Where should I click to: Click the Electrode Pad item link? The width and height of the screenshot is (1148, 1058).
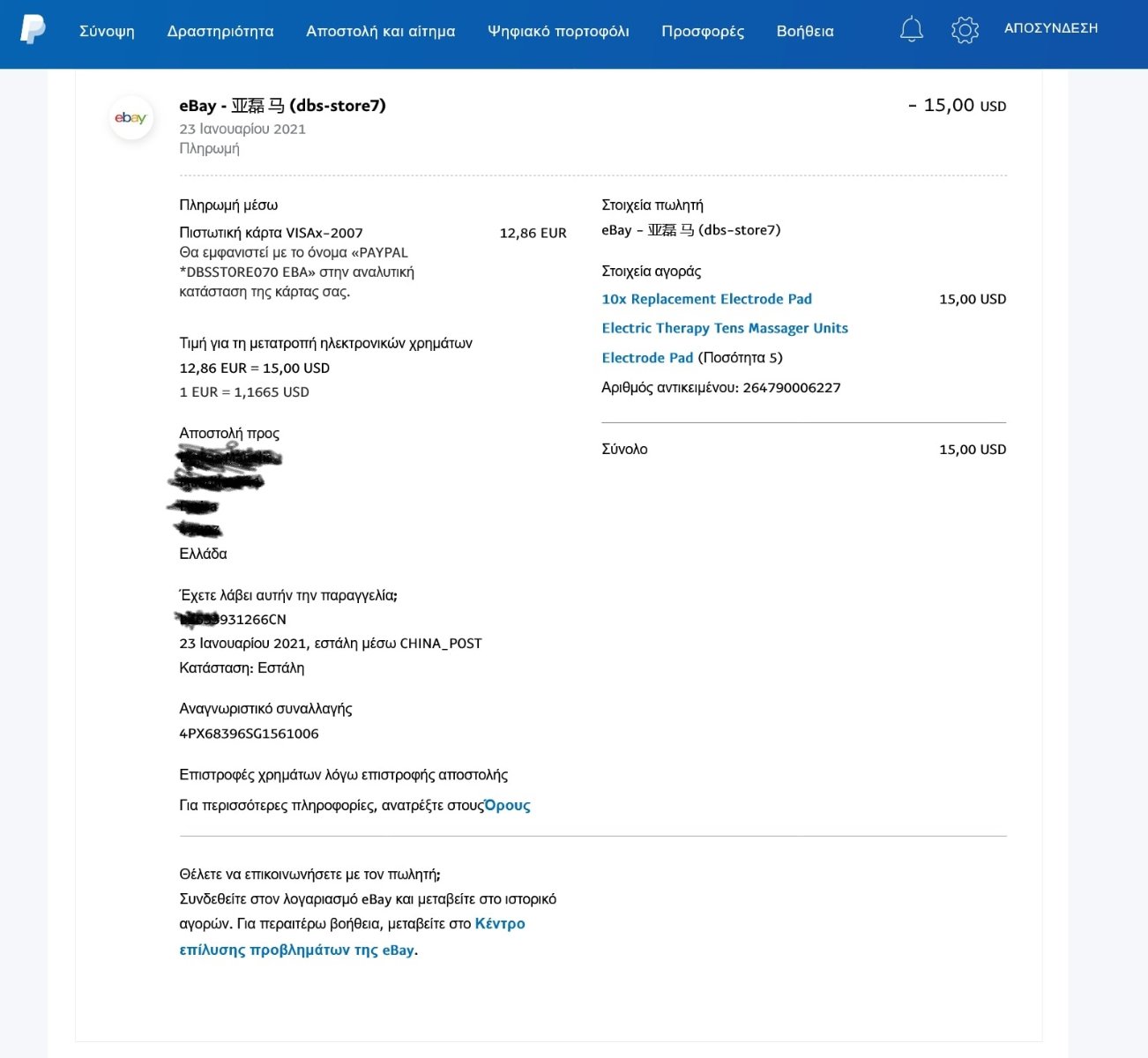tap(647, 357)
